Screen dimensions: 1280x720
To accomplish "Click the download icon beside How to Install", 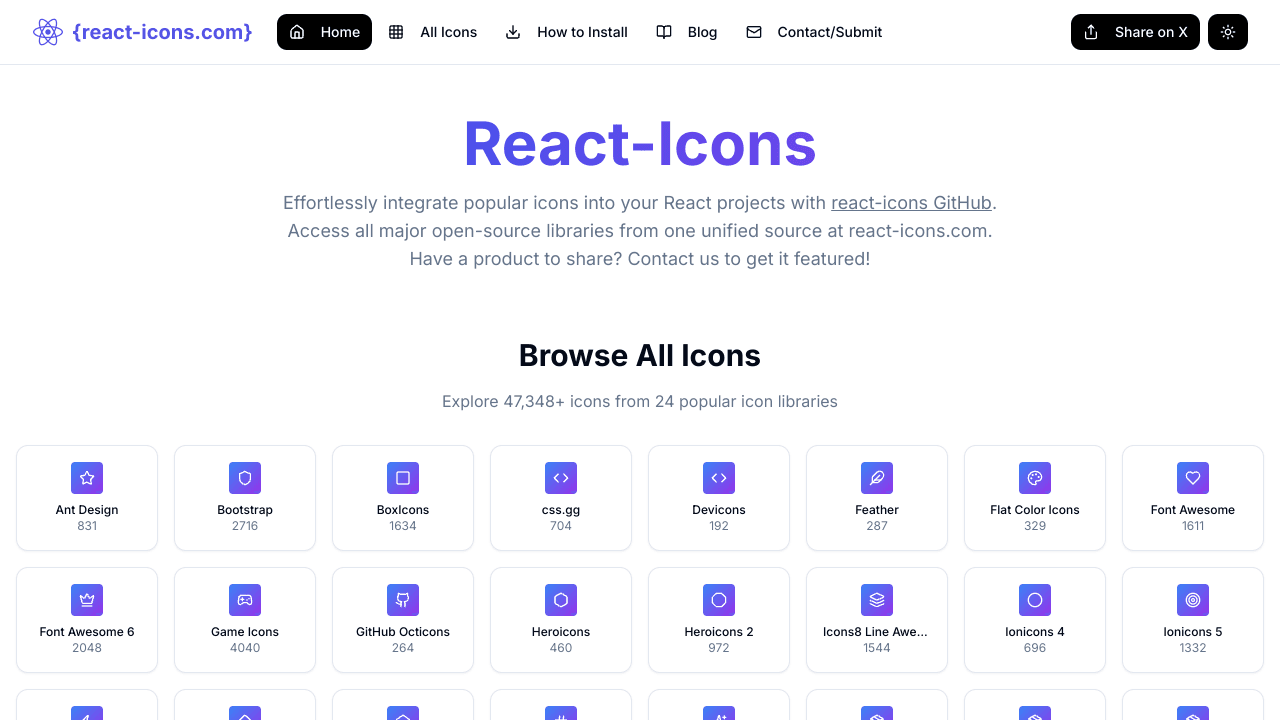I will [513, 32].
